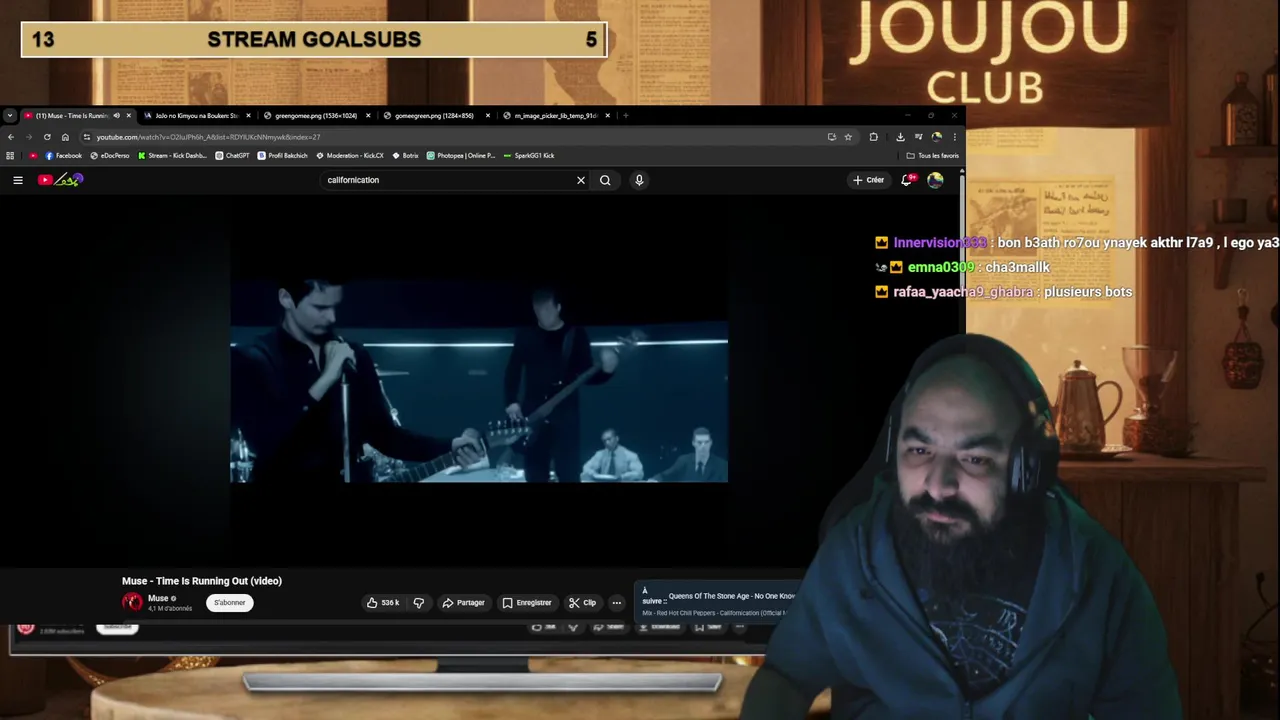Click the Créer button
The width and height of the screenshot is (1280, 720).
point(868,180)
